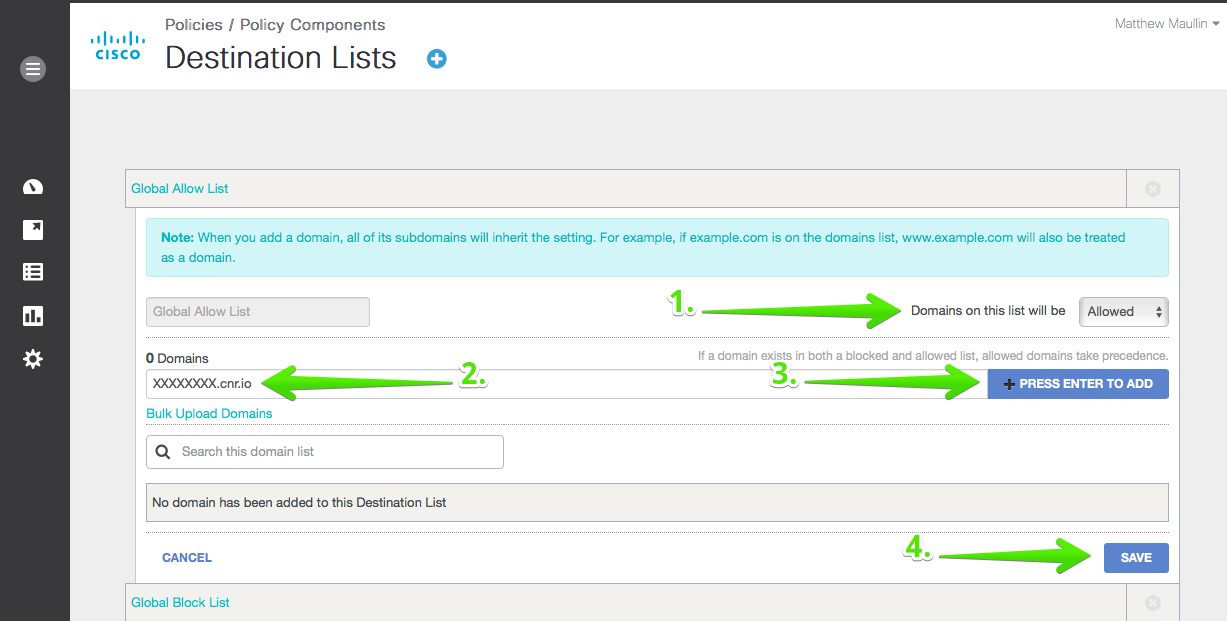Open the Bulk Upload Domains link
This screenshot has width=1227, height=621.
[x=209, y=414]
